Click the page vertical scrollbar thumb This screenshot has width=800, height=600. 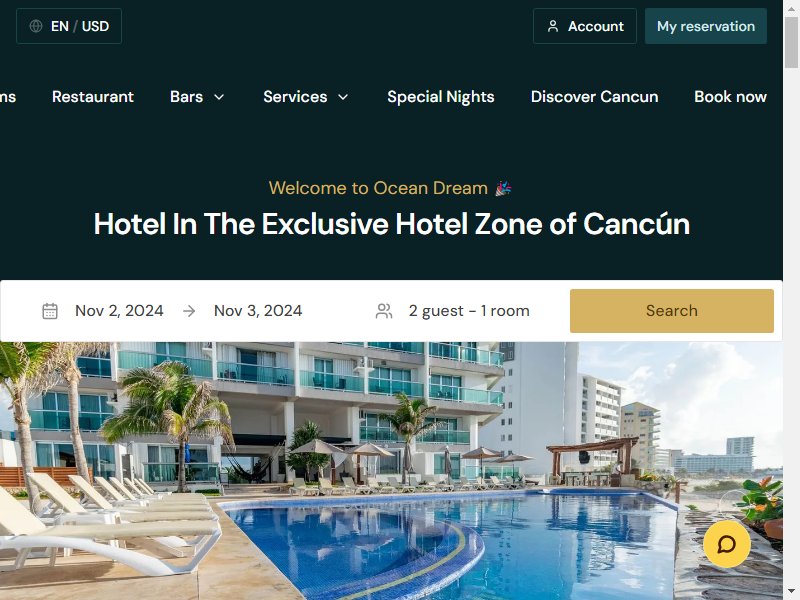pyautogui.click(x=791, y=42)
